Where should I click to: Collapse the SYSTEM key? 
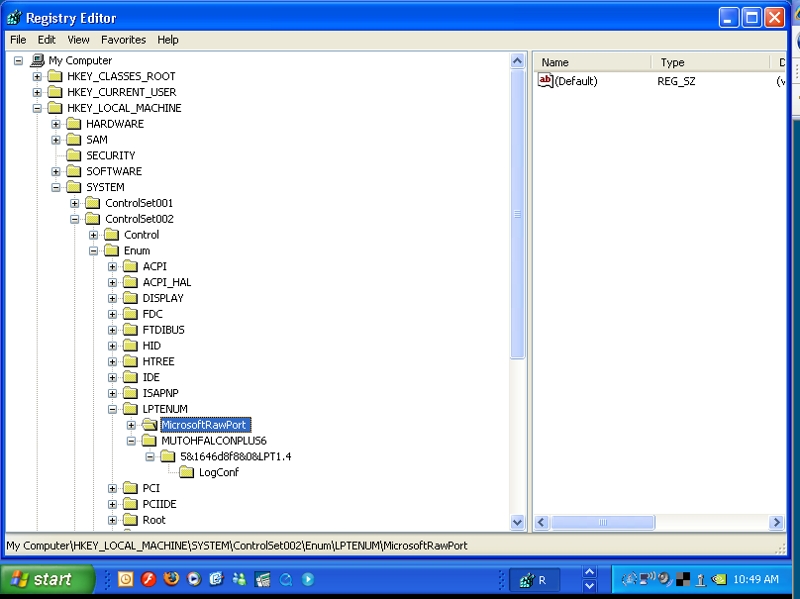click(x=56, y=187)
